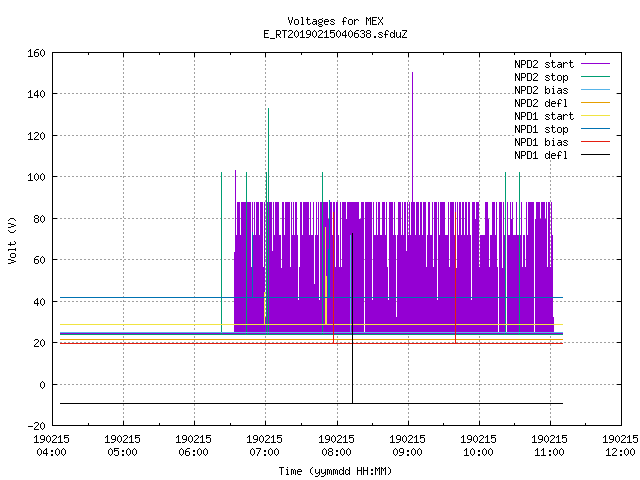Select the filename E_RT20190215040638.sfduZ subtitle

point(335,34)
